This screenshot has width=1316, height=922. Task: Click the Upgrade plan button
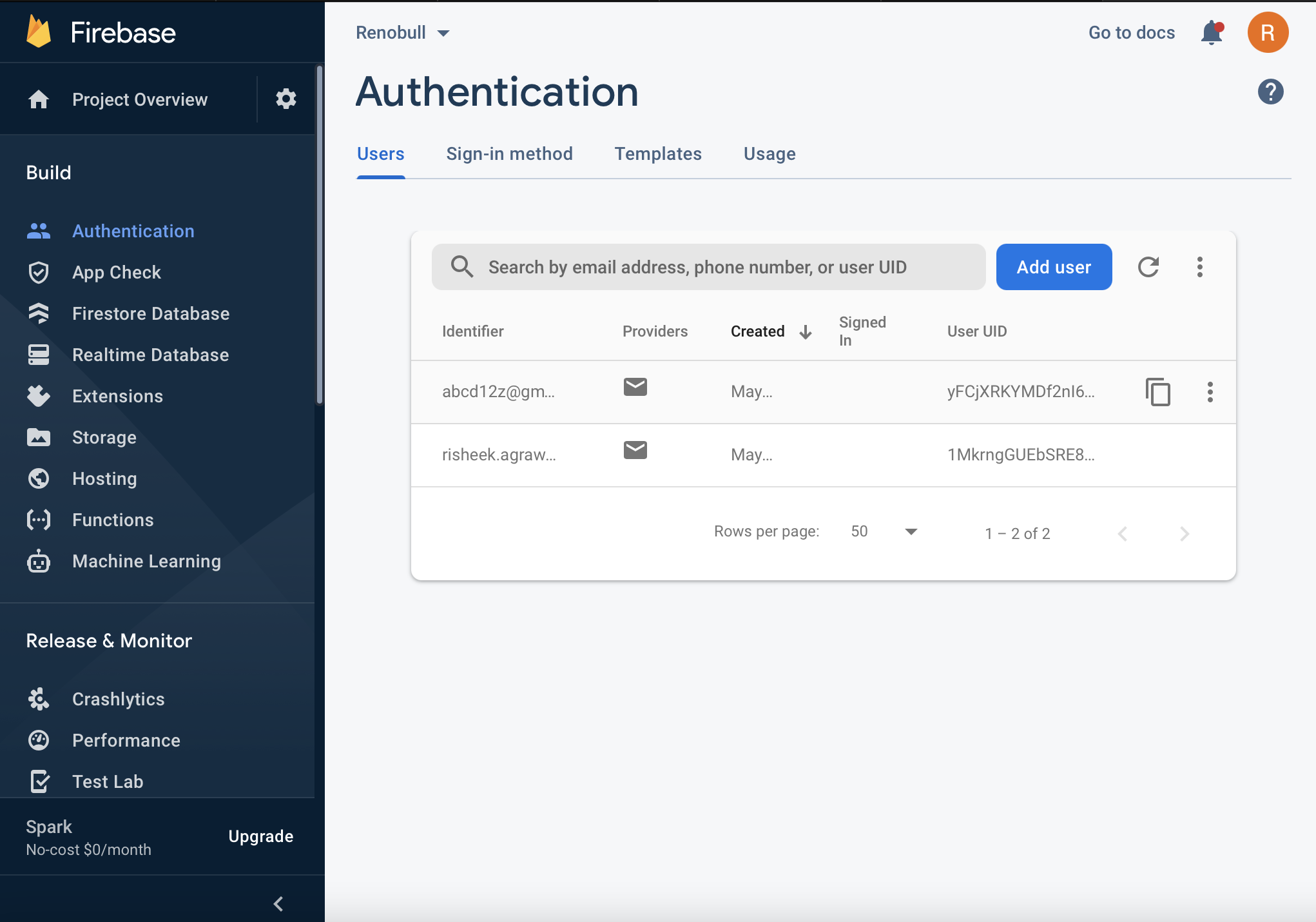(x=260, y=836)
